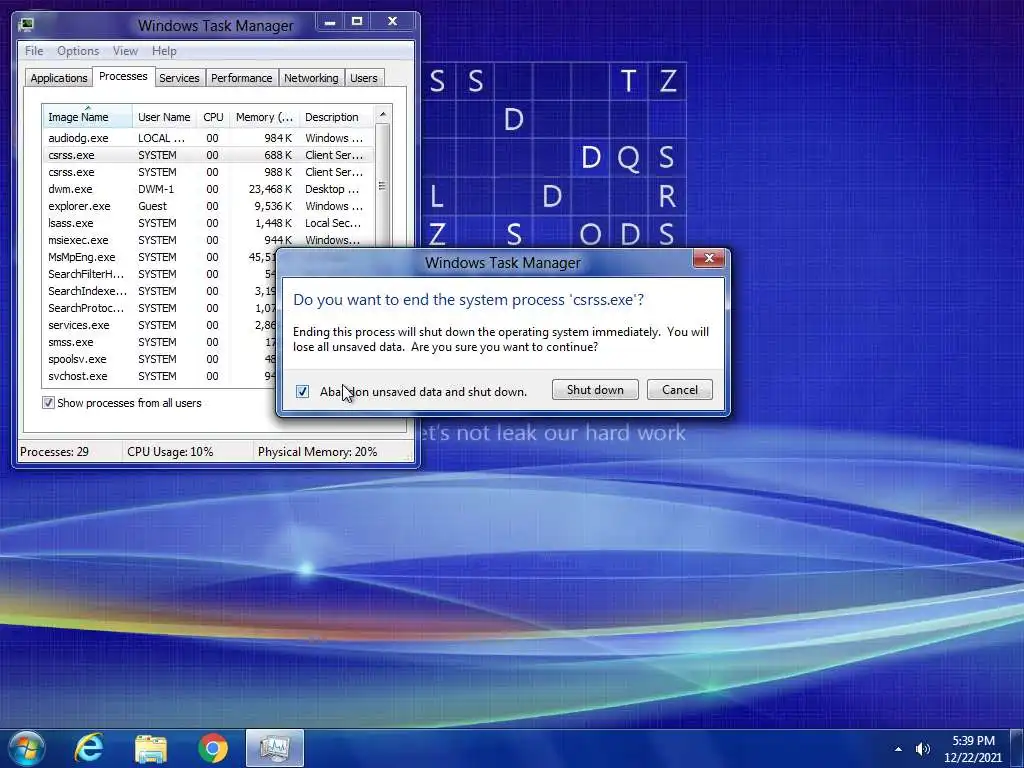Switch to the Services tab
The image size is (1024, 768).
coord(179,78)
